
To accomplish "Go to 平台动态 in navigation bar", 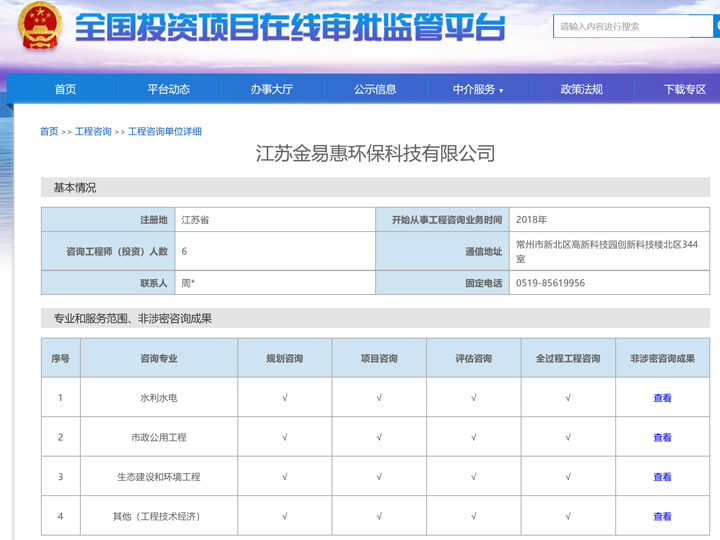I will click(x=168, y=89).
